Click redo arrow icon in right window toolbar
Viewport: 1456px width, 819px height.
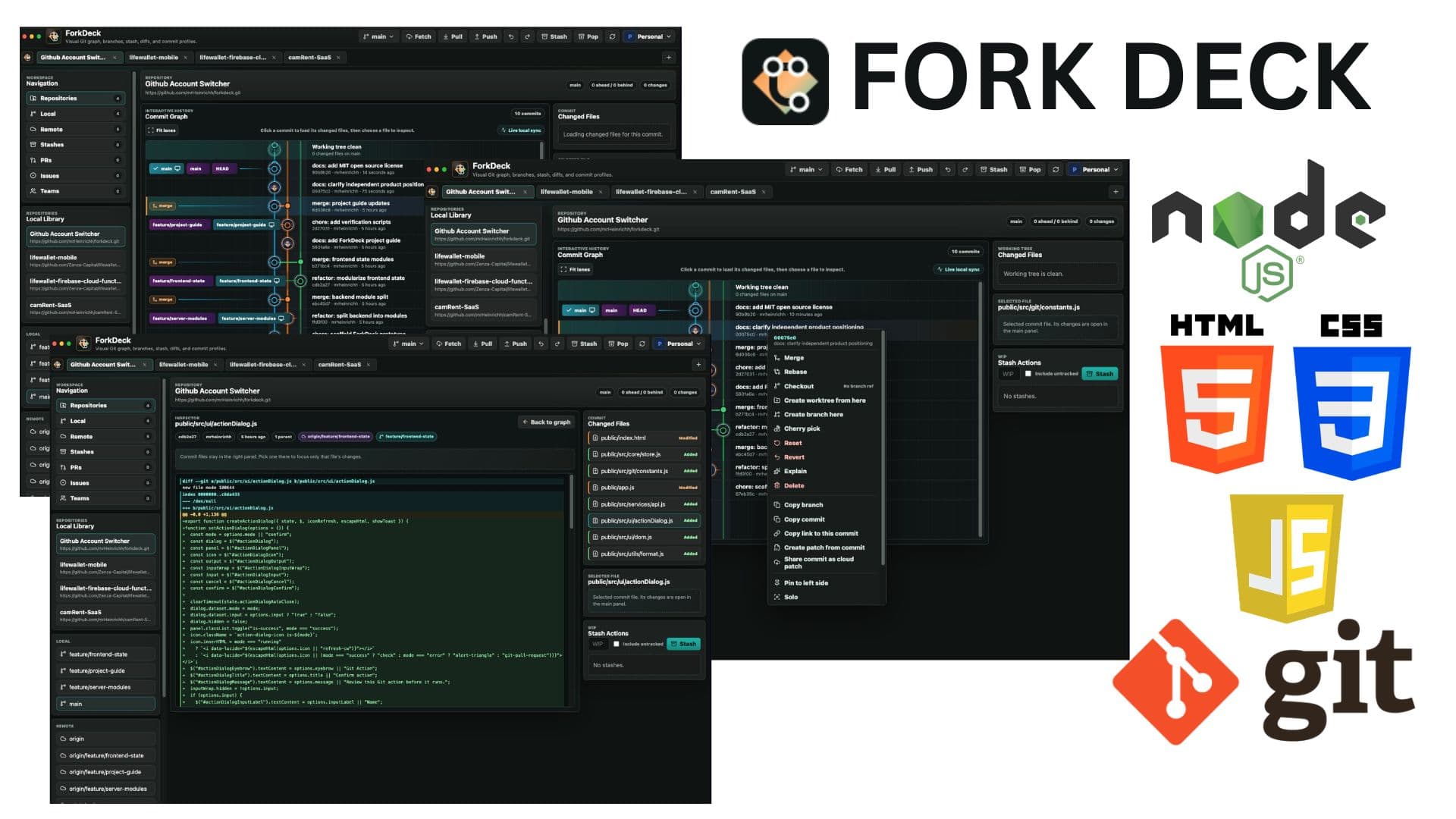[965, 170]
